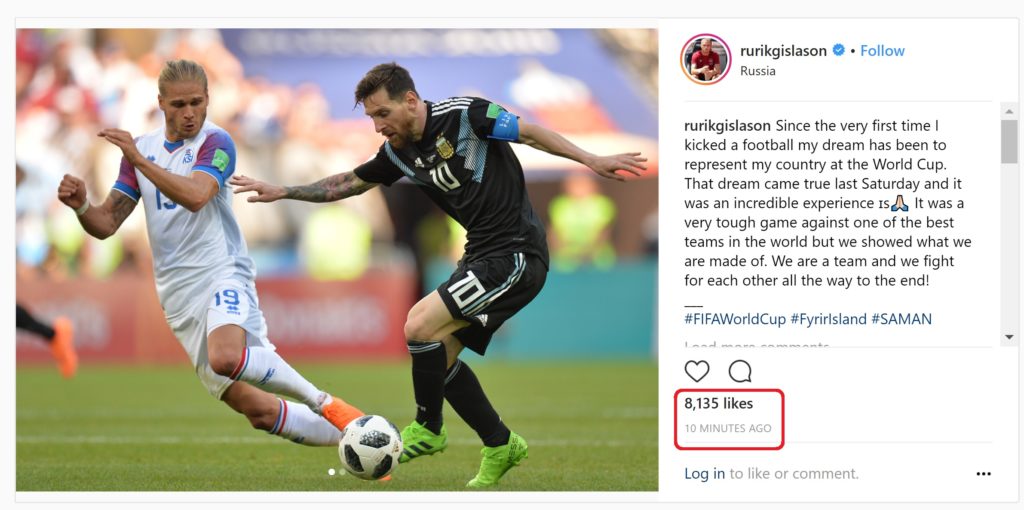The width and height of the screenshot is (1024, 510).
Task: Open the three-dot more options menu
Action: pyautogui.click(x=984, y=474)
